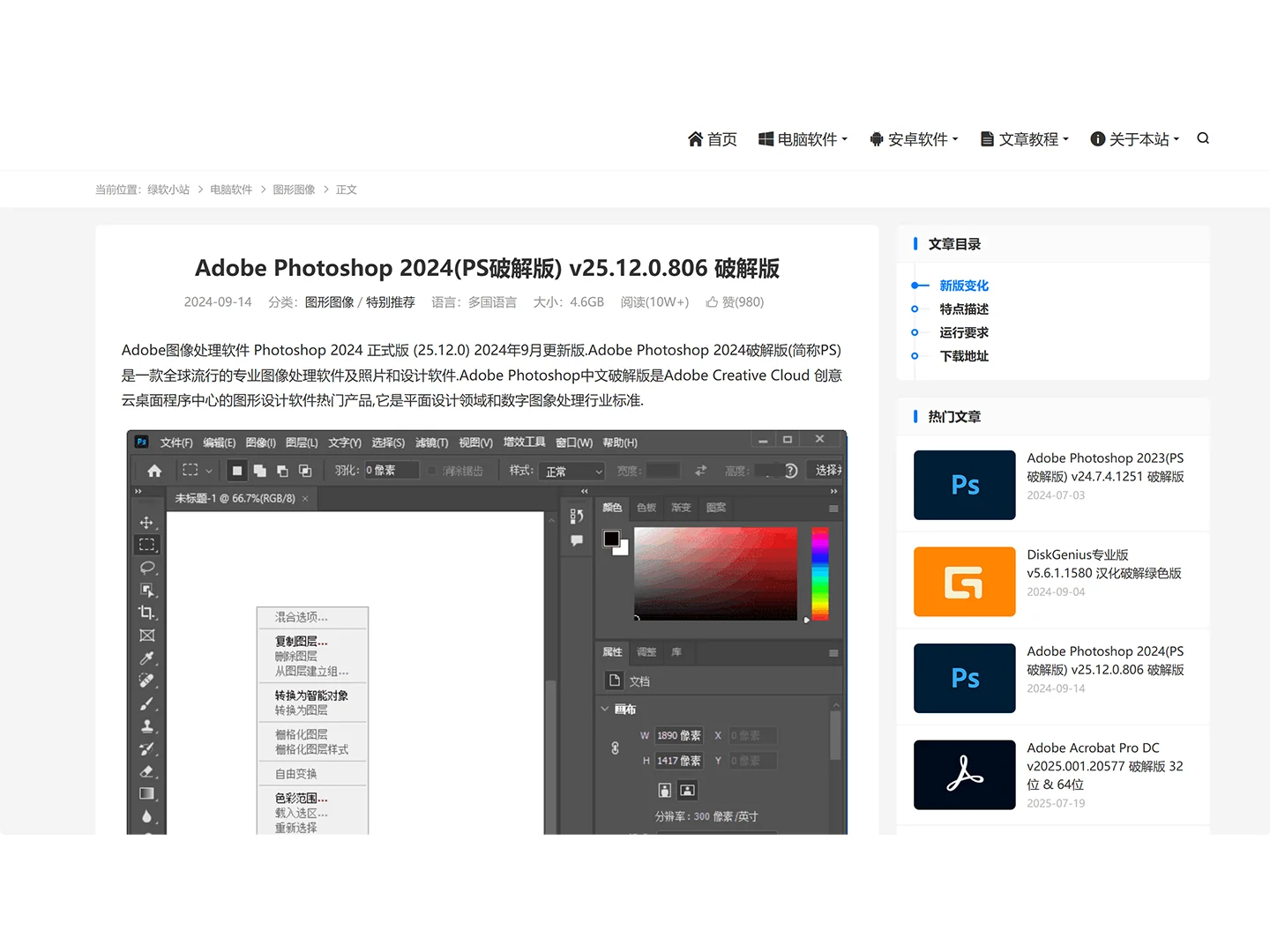Switch to the 渐变 gradients tab
Image resolution: width=1270 pixels, height=952 pixels.
681,508
